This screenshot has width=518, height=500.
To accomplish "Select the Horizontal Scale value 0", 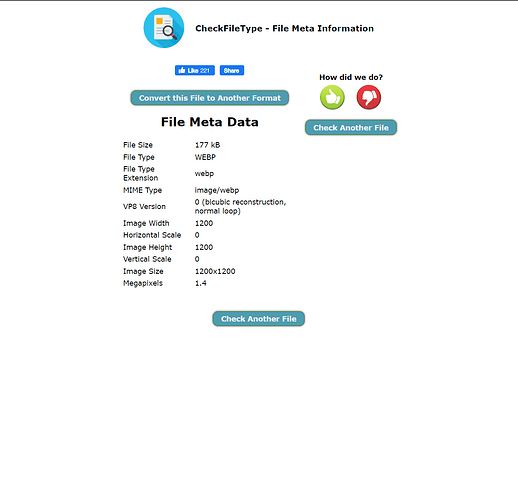I will click(x=197, y=235).
